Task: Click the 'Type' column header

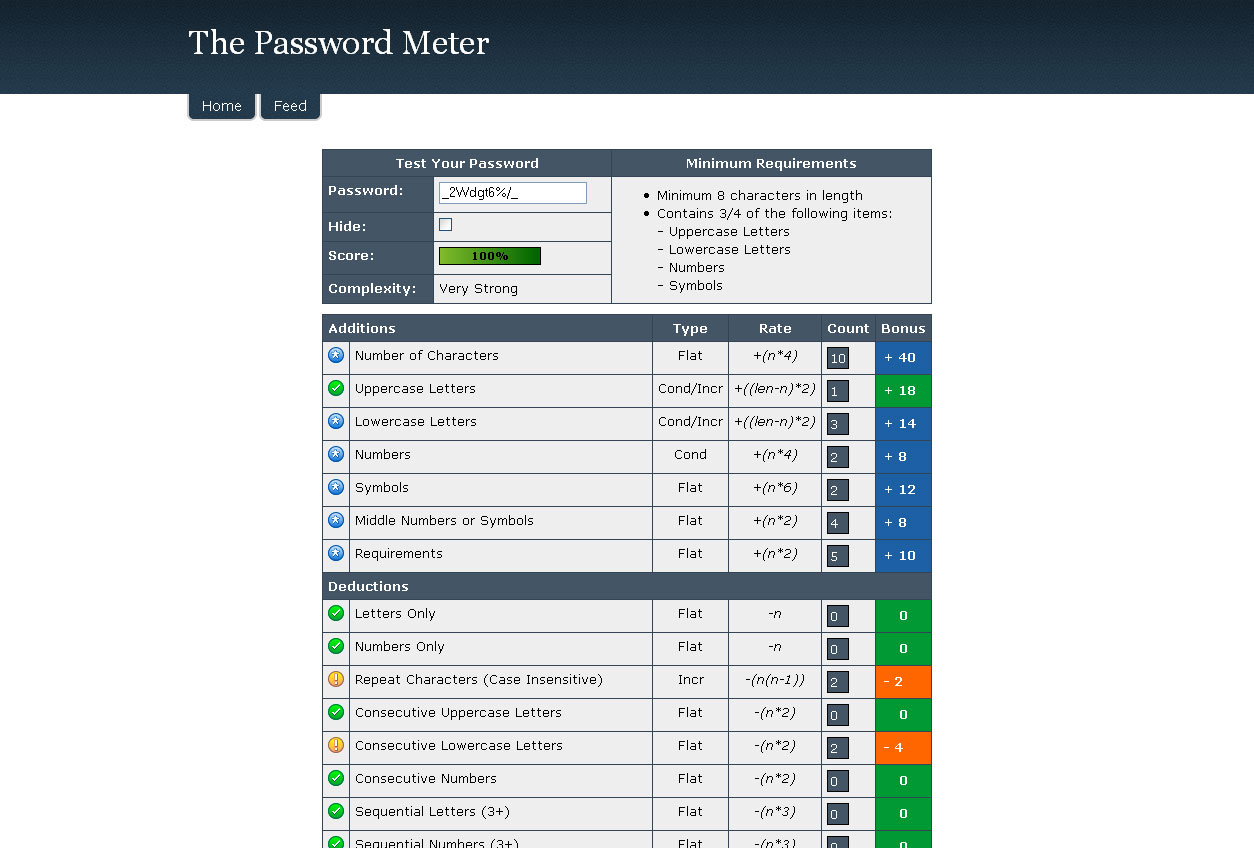Action: coord(690,329)
